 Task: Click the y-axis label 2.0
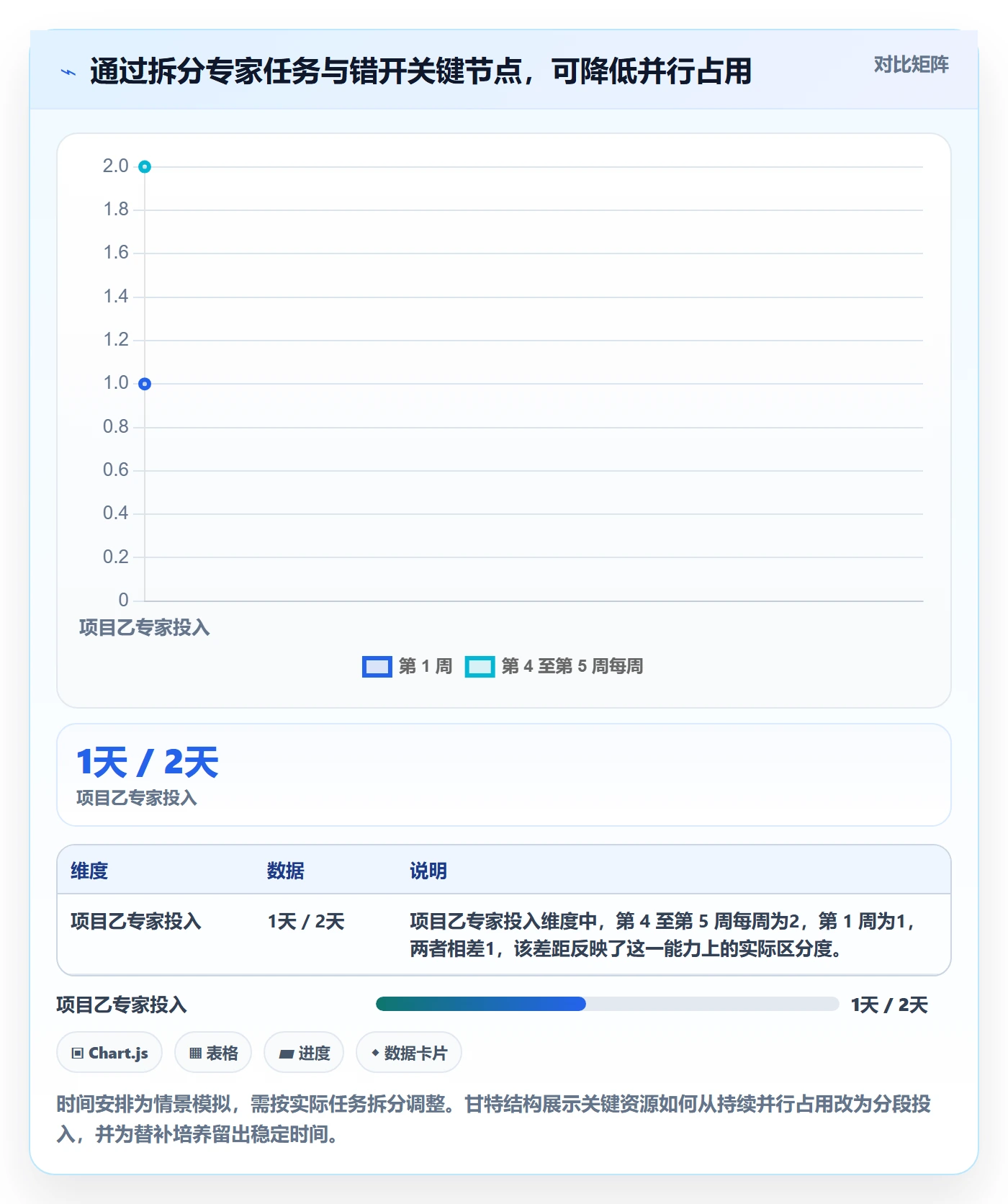(x=115, y=166)
